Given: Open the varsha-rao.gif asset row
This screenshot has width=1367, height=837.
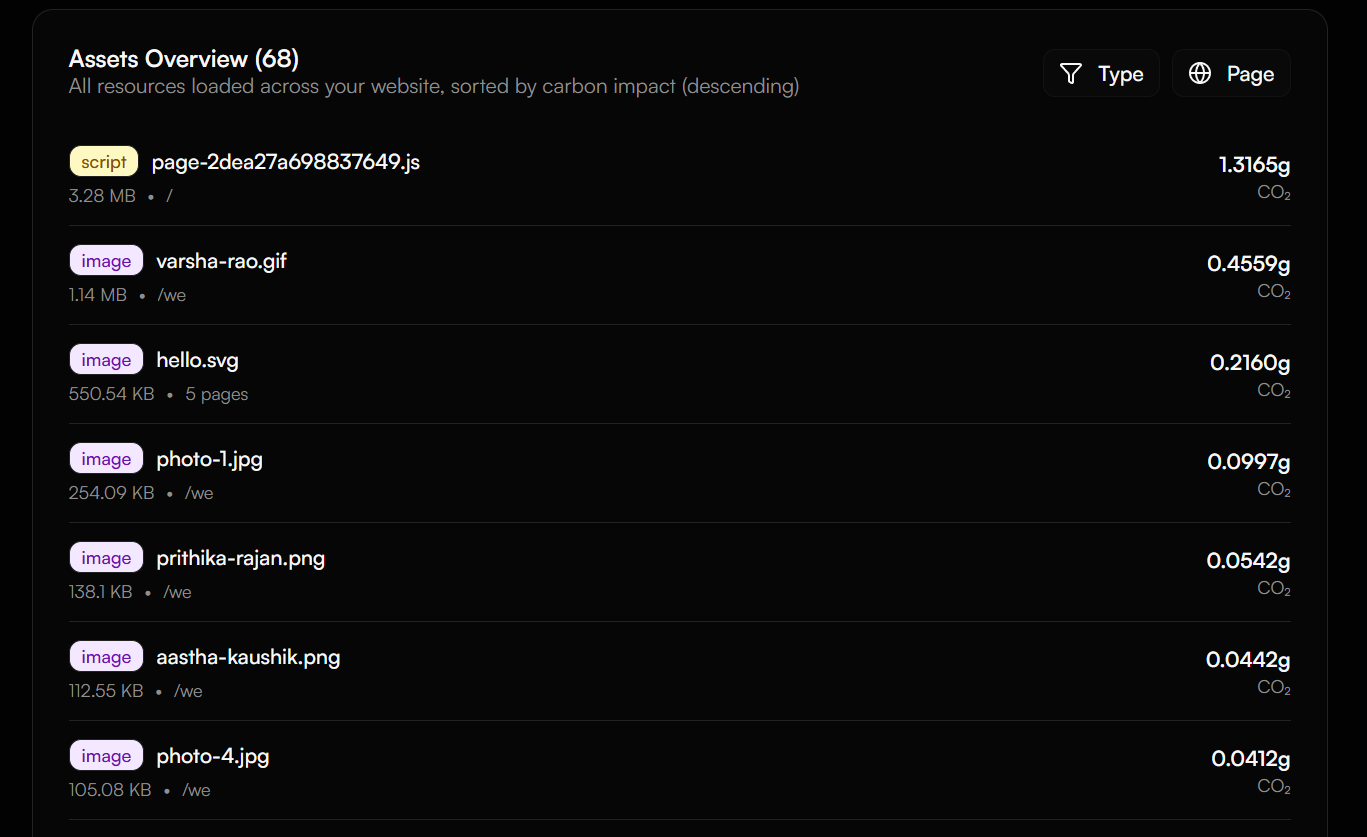Looking at the screenshot, I should (x=222, y=261).
